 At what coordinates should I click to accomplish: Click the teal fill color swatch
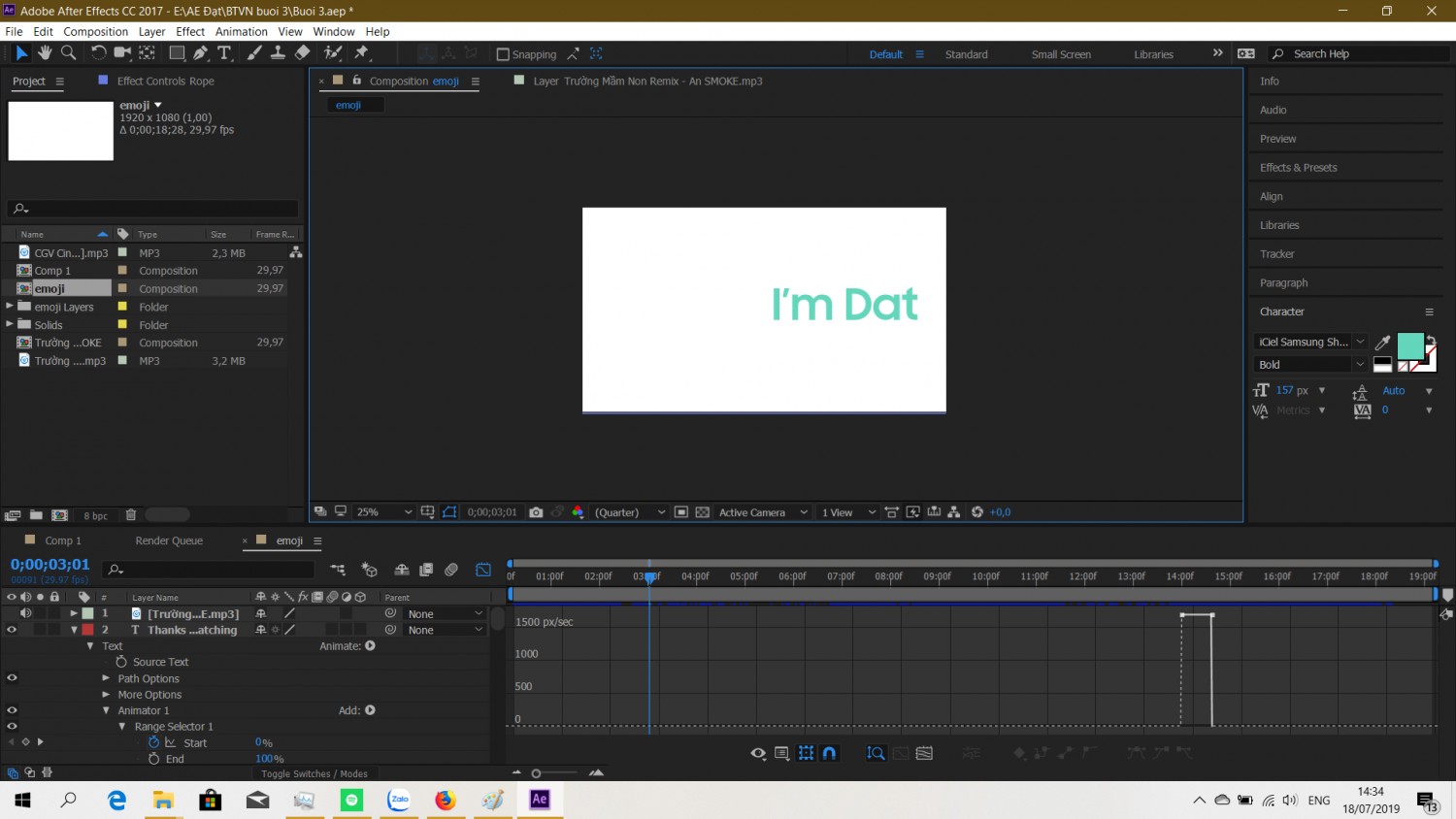pyautogui.click(x=1409, y=344)
